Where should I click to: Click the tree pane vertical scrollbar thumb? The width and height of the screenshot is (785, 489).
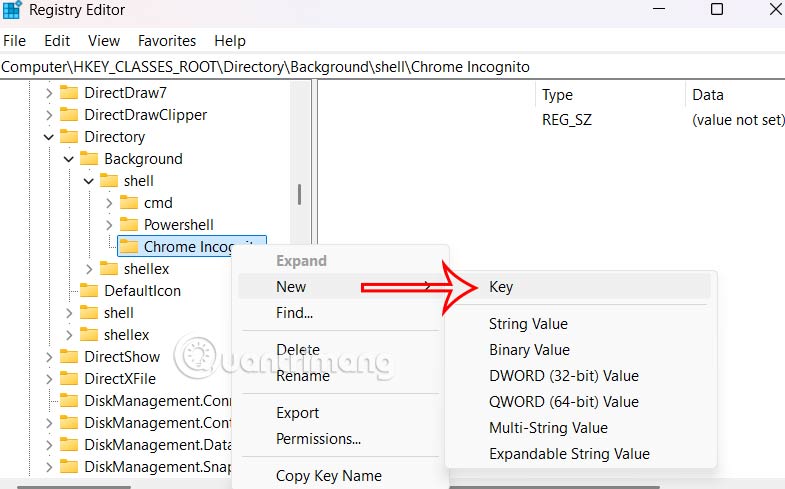[x=299, y=194]
